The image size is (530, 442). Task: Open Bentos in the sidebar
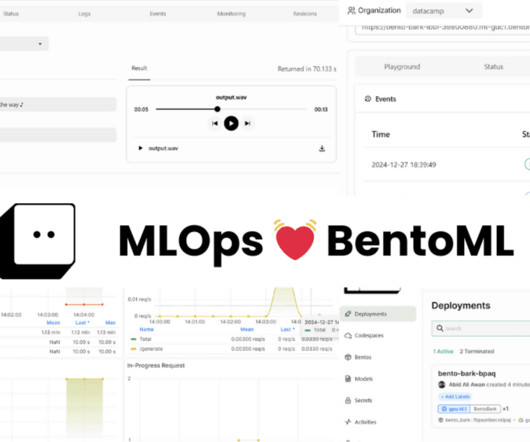358,357
